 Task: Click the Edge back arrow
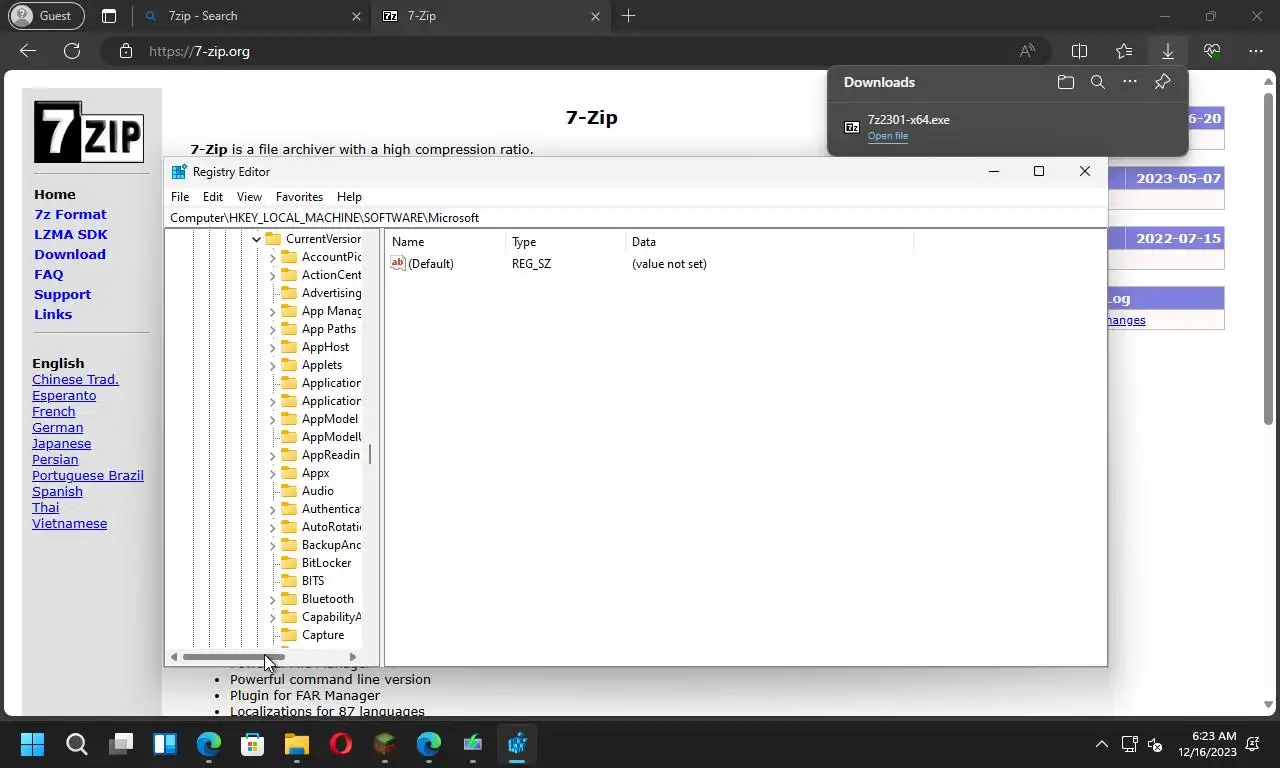pos(28,51)
